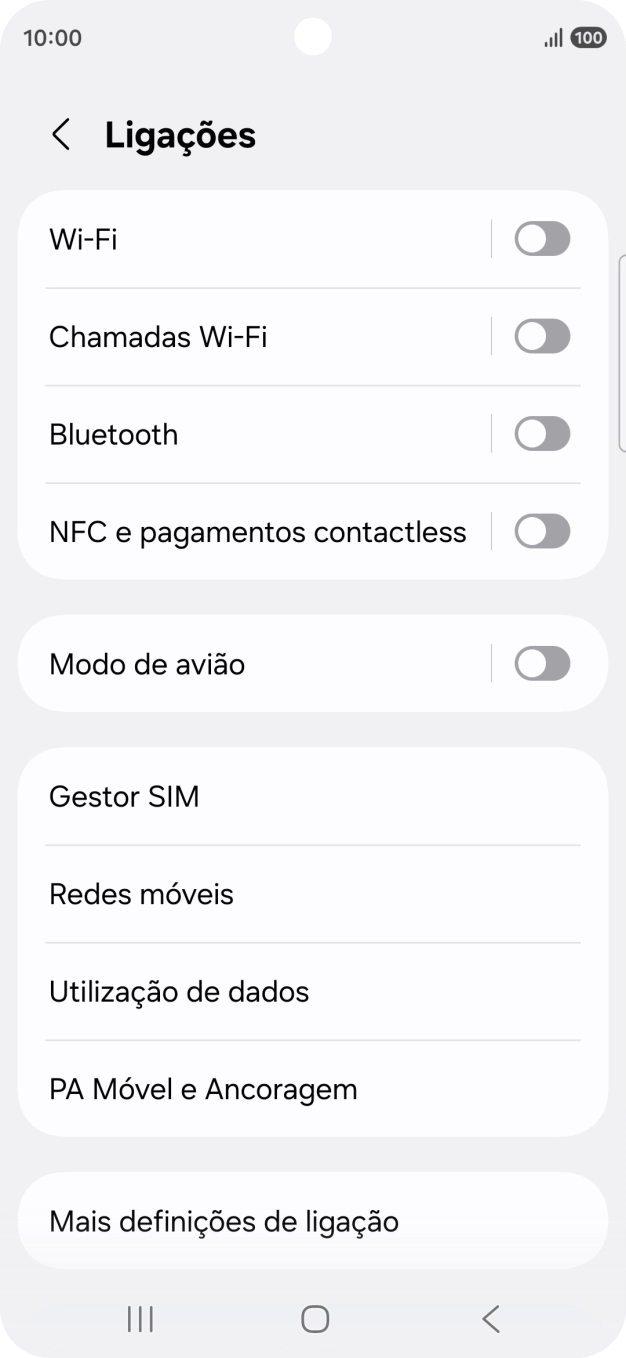The height and width of the screenshot is (1358, 626).
Task: Open Wi-Fi details via its label
Action: click(84, 238)
